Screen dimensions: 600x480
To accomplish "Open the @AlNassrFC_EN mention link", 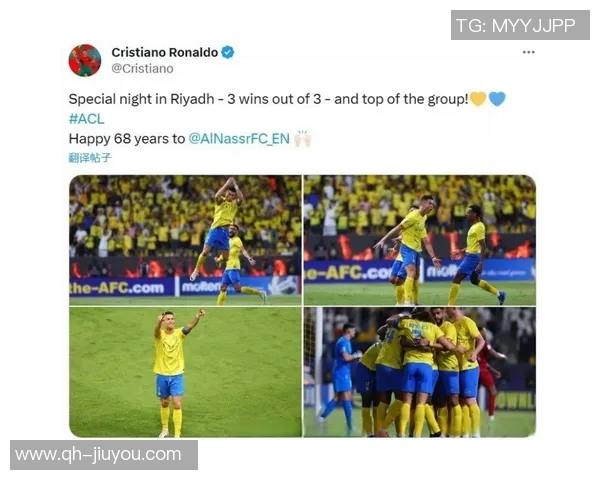I will pyautogui.click(x=239, y=139).
